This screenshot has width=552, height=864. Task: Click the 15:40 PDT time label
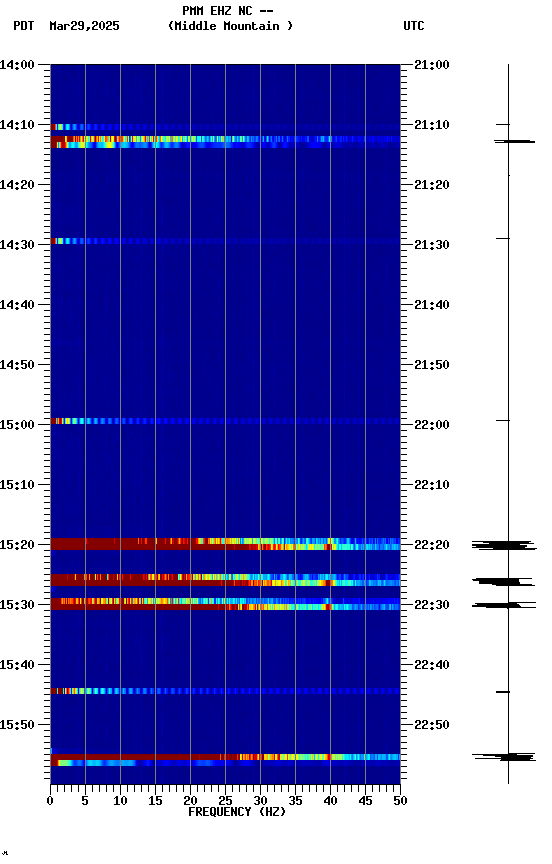(17, 665)
